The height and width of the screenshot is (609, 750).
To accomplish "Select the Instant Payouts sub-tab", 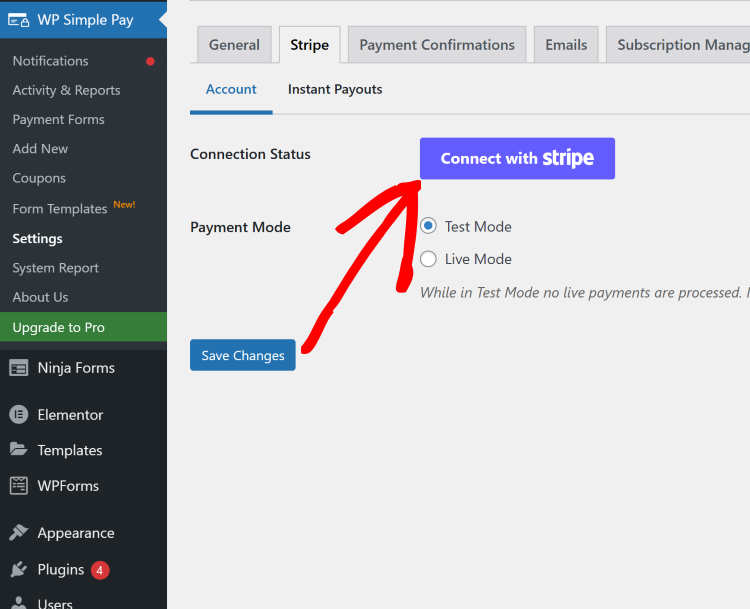I will point(335,89).
